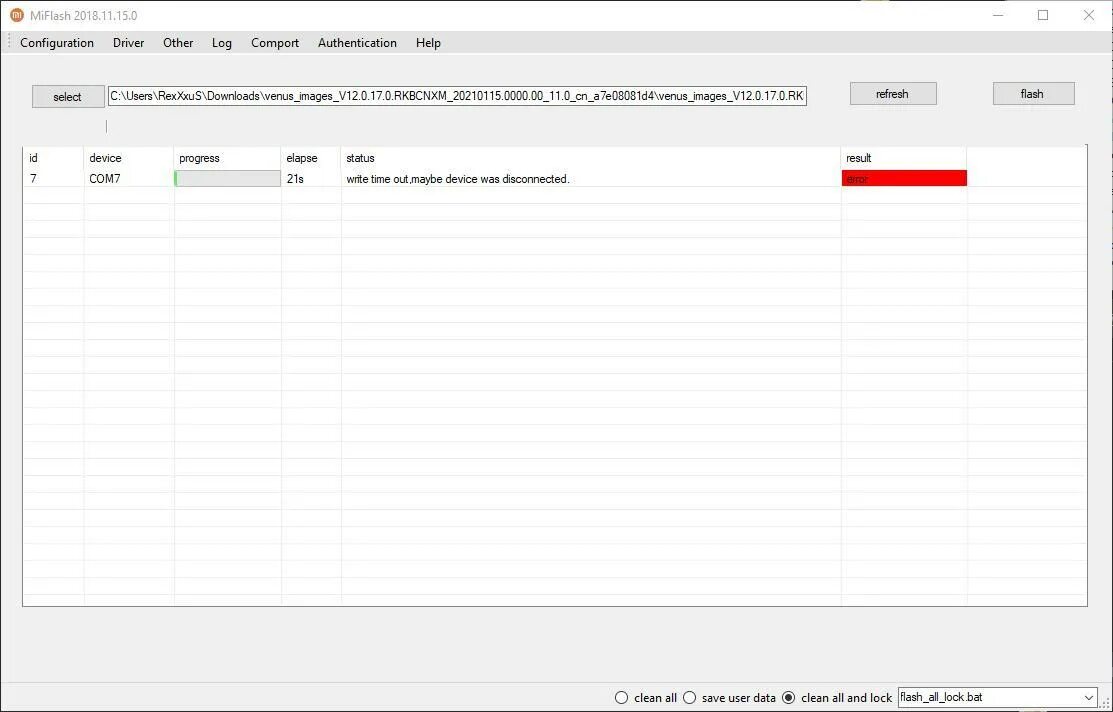Open the Other menu

point(178,43)
